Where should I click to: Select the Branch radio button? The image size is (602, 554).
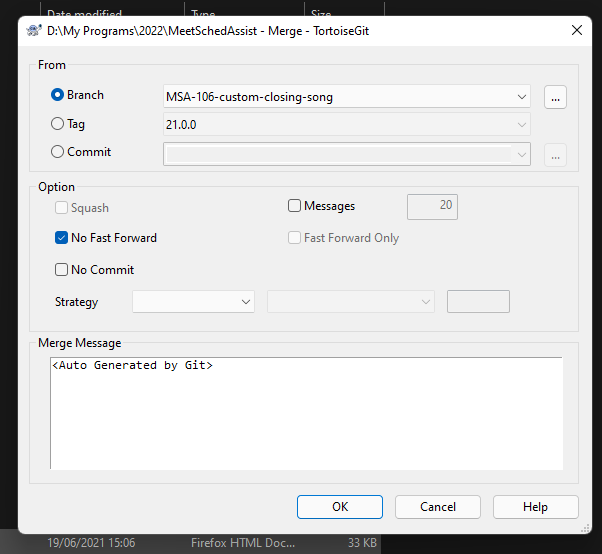[57, 95]
